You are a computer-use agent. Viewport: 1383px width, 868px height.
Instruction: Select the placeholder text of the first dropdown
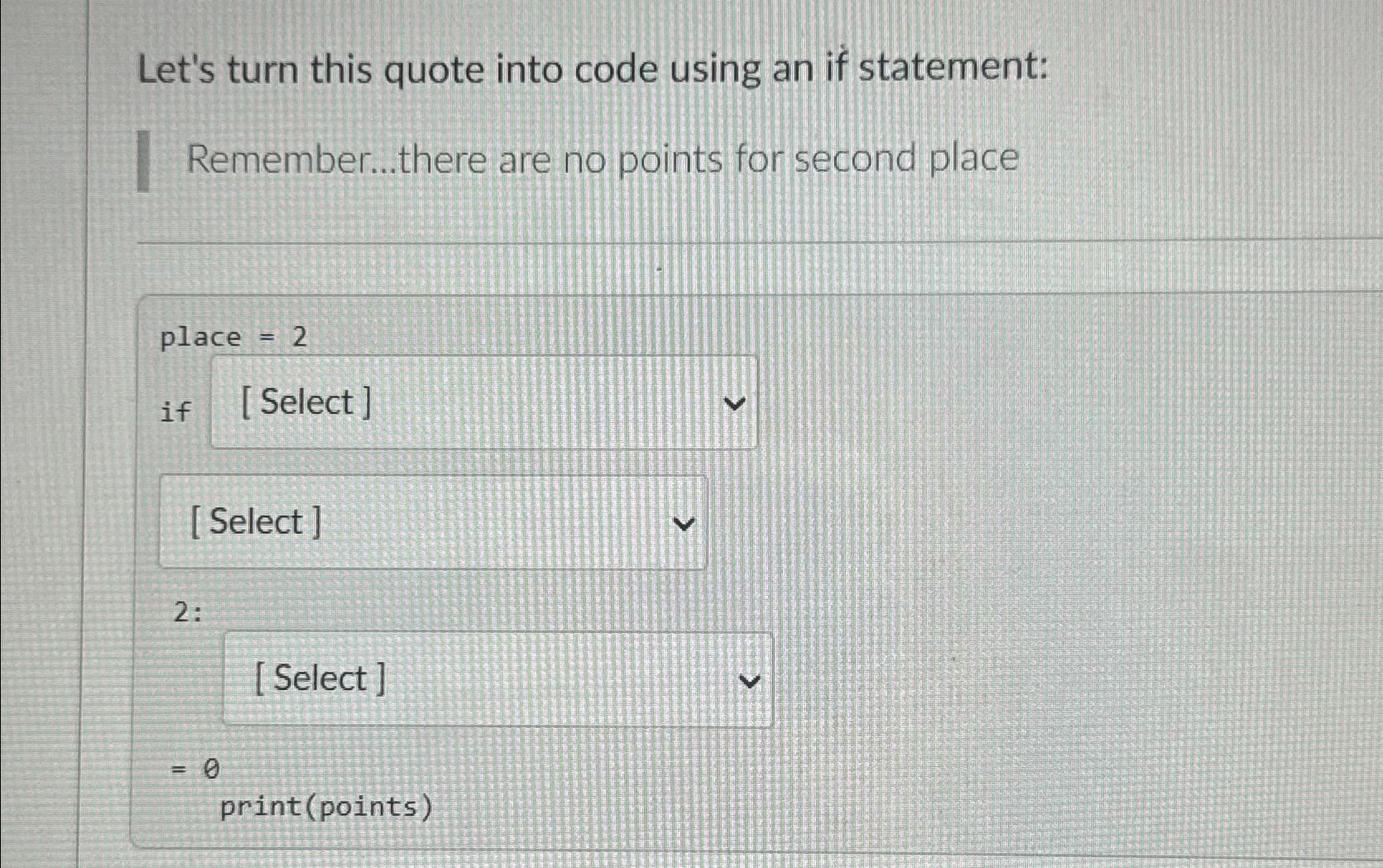click(304, 402)
